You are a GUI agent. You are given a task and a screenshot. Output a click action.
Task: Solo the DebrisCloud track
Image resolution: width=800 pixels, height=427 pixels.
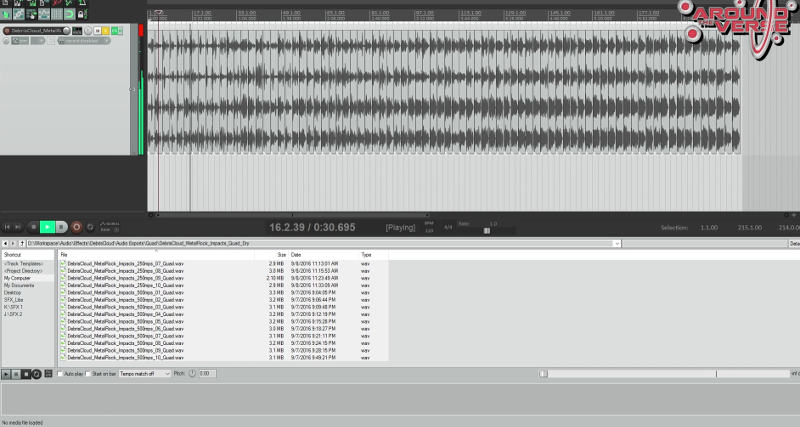tap(106, 31)
